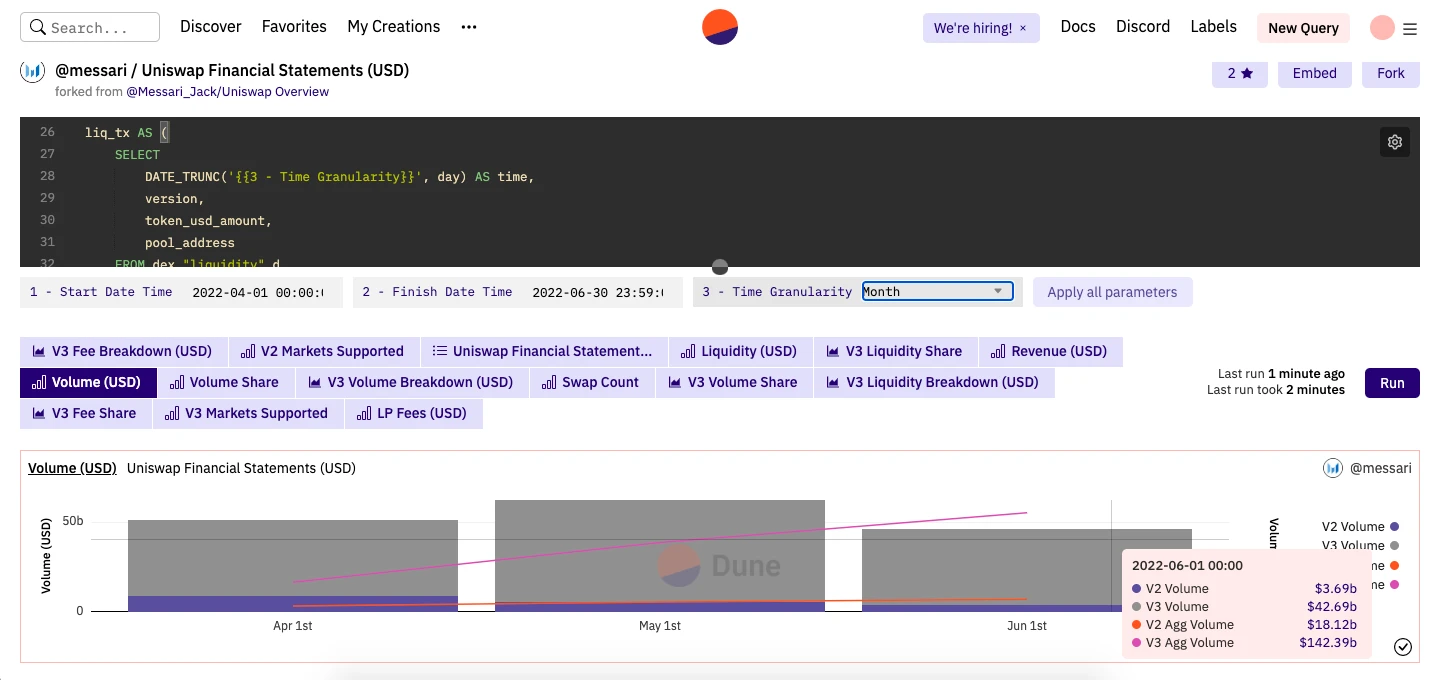Image resolution: width=1436 pixels, height=680 pixels.
Task: Click the "liq_tx AS (" code line
Action: [127, 133]
